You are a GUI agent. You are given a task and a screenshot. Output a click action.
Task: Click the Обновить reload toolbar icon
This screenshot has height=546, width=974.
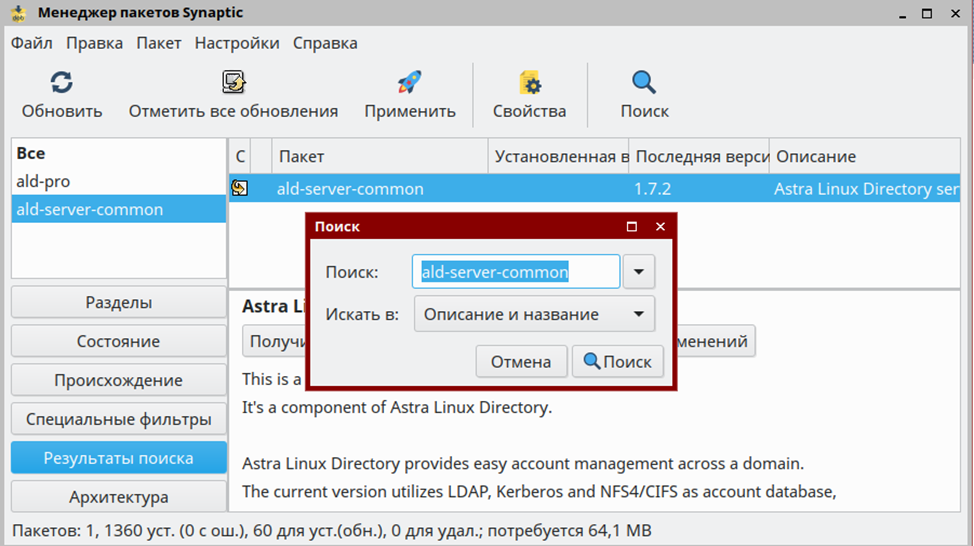click(61, 82)
